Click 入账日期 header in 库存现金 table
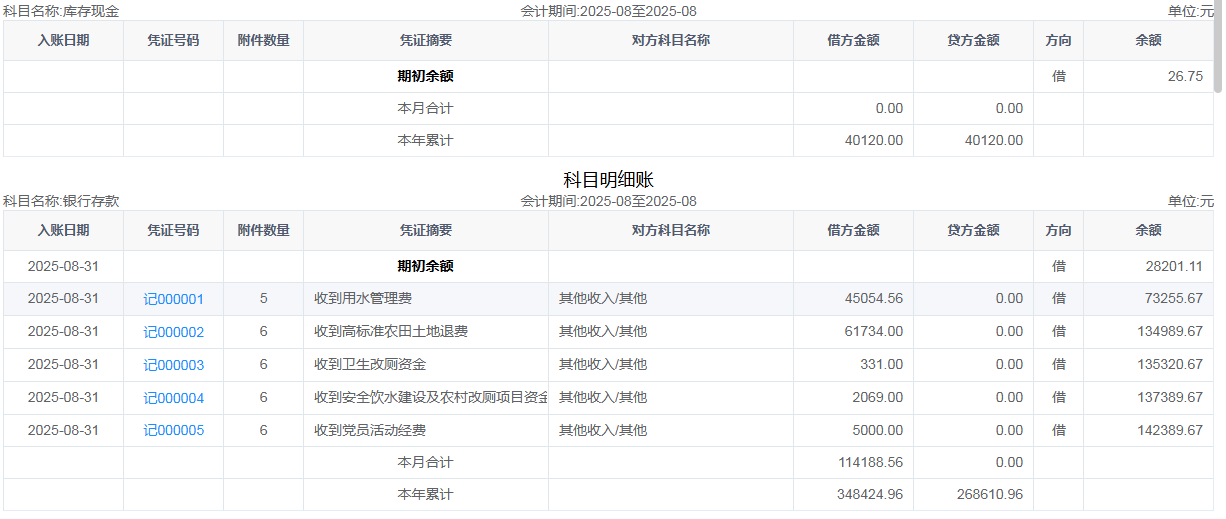1226x519 pixels. [63, 40]
